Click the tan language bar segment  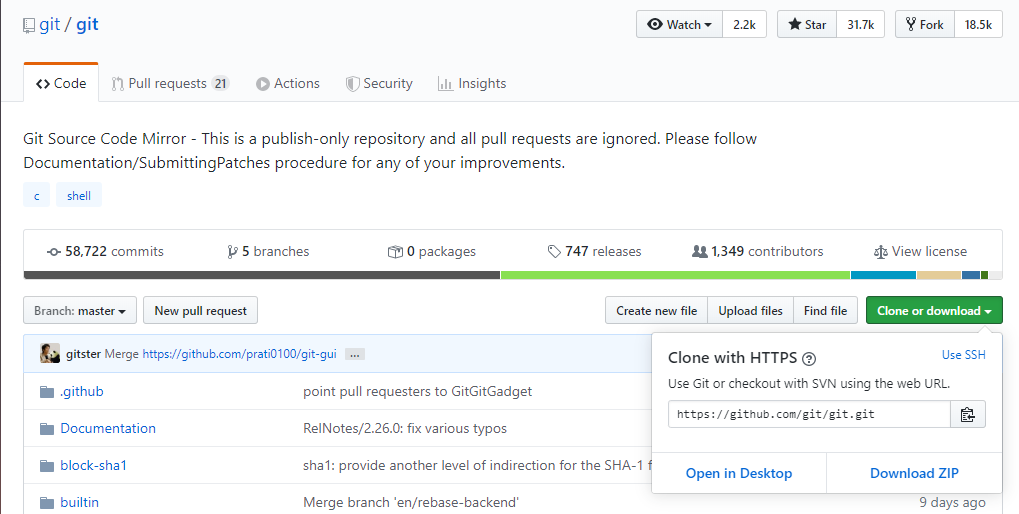coord(938,276)
